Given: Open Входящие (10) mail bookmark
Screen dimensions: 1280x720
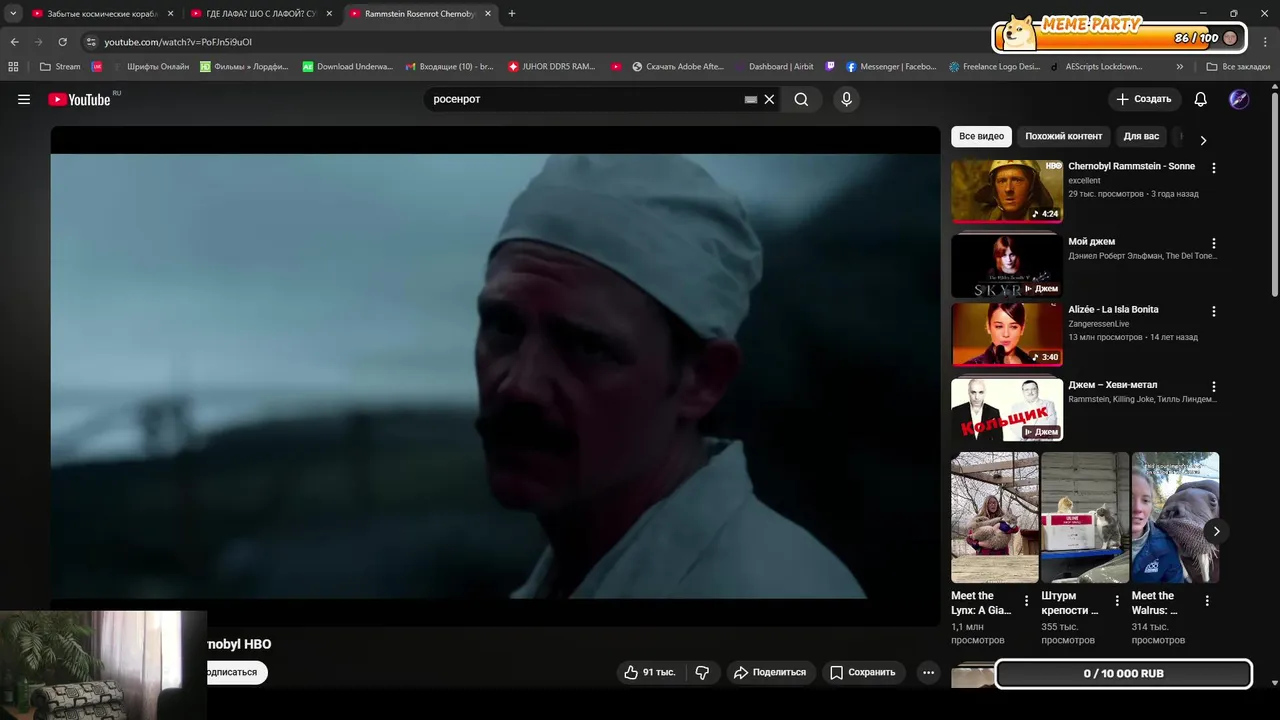Looking at the screenshot, I should click(450, 67).
